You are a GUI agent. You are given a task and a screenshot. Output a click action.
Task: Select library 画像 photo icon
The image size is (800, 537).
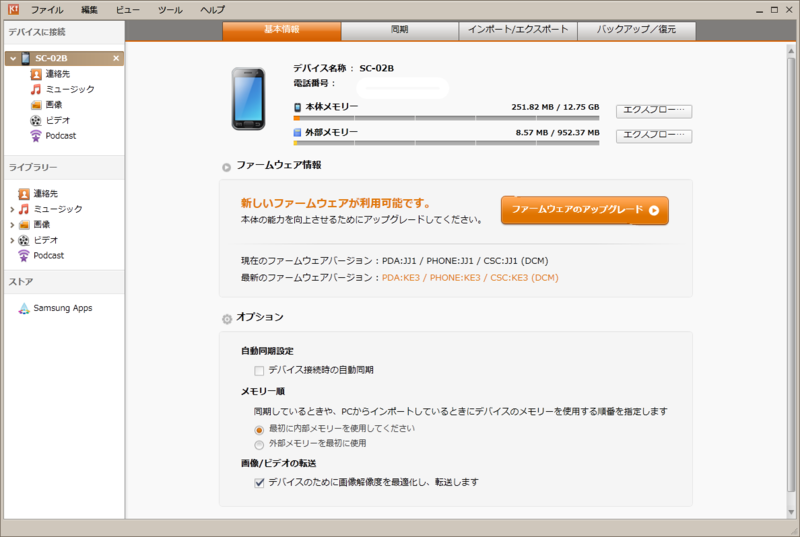pyautogui.click(x=24, y=224)
